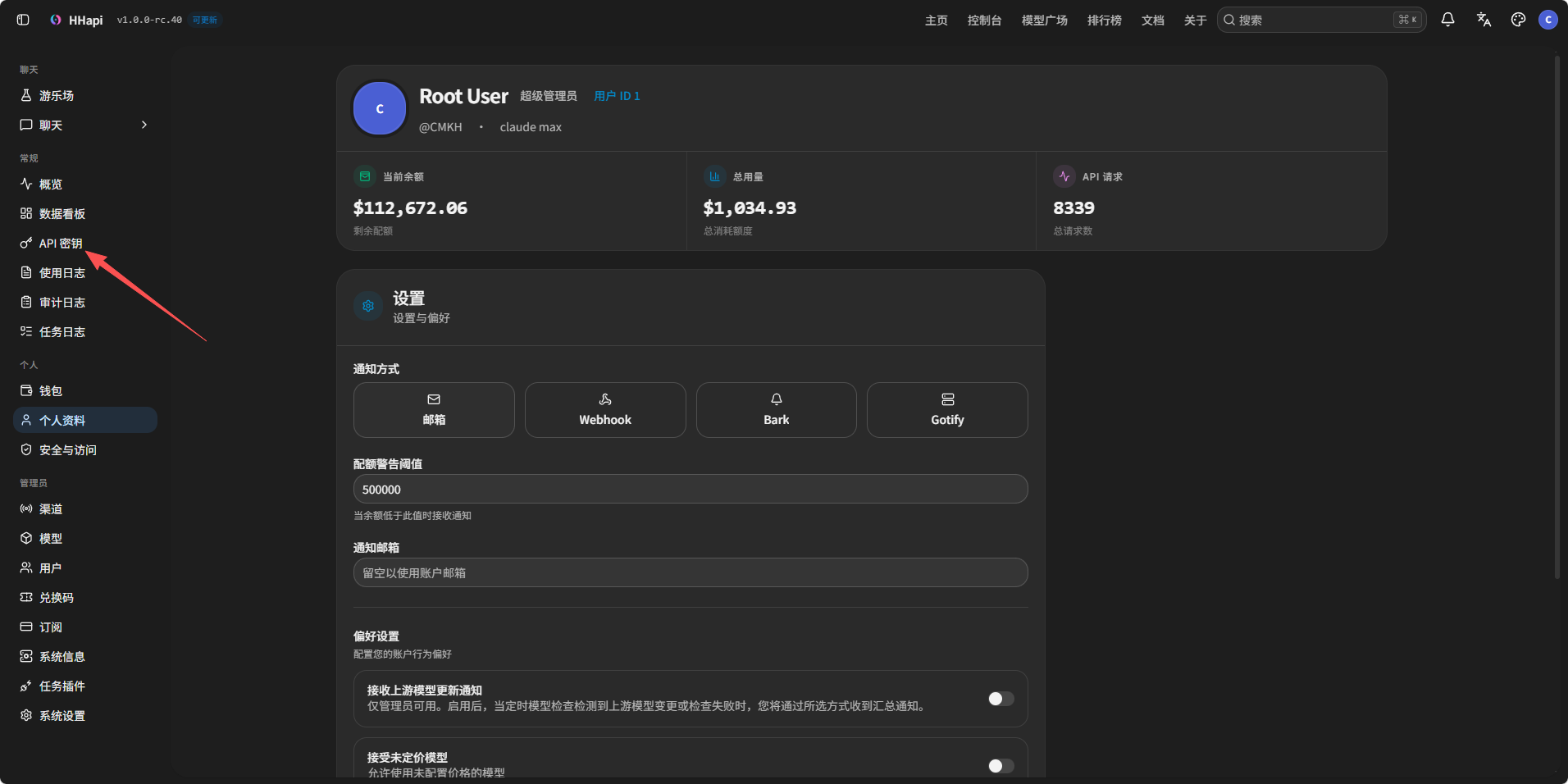Viewport: 1568px width, 784px height.
Task: Select 个人资料 profile item
Action: (85, 421)
